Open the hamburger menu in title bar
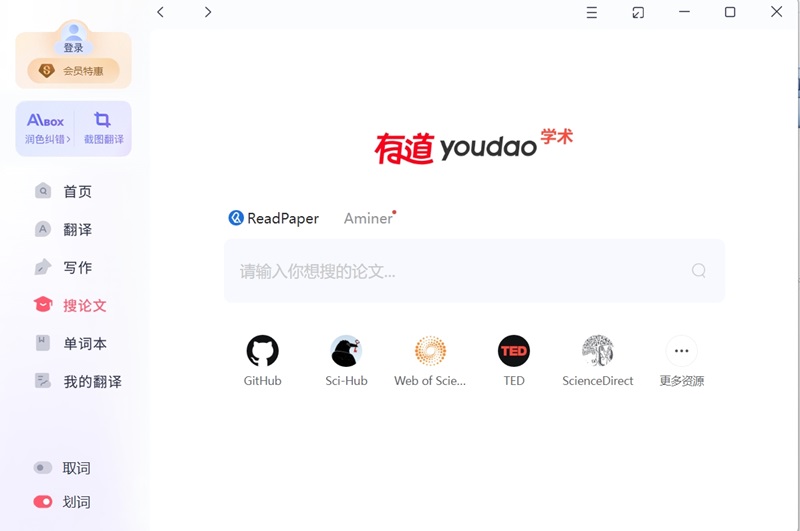This screenshot has height=531, width=800. [592, 12]
